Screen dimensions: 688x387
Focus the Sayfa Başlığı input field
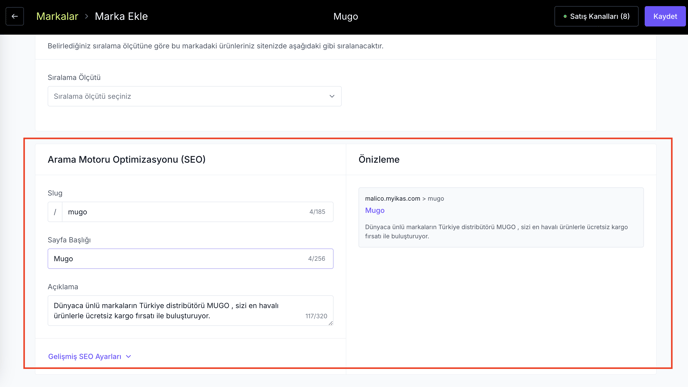[190, 258]
